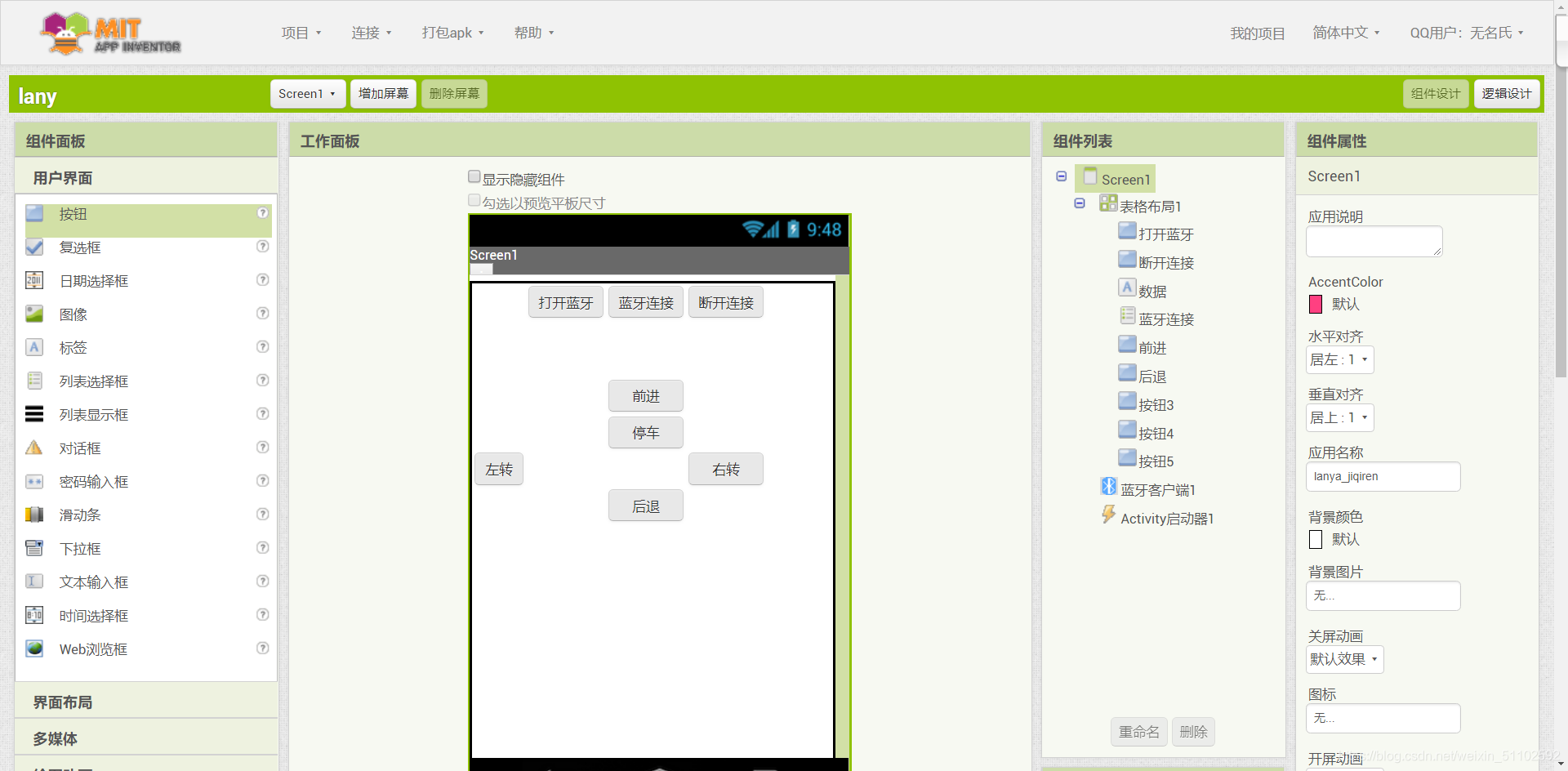
Task: Switch to 组件设计 designer view
Action: pos(1436,94)
